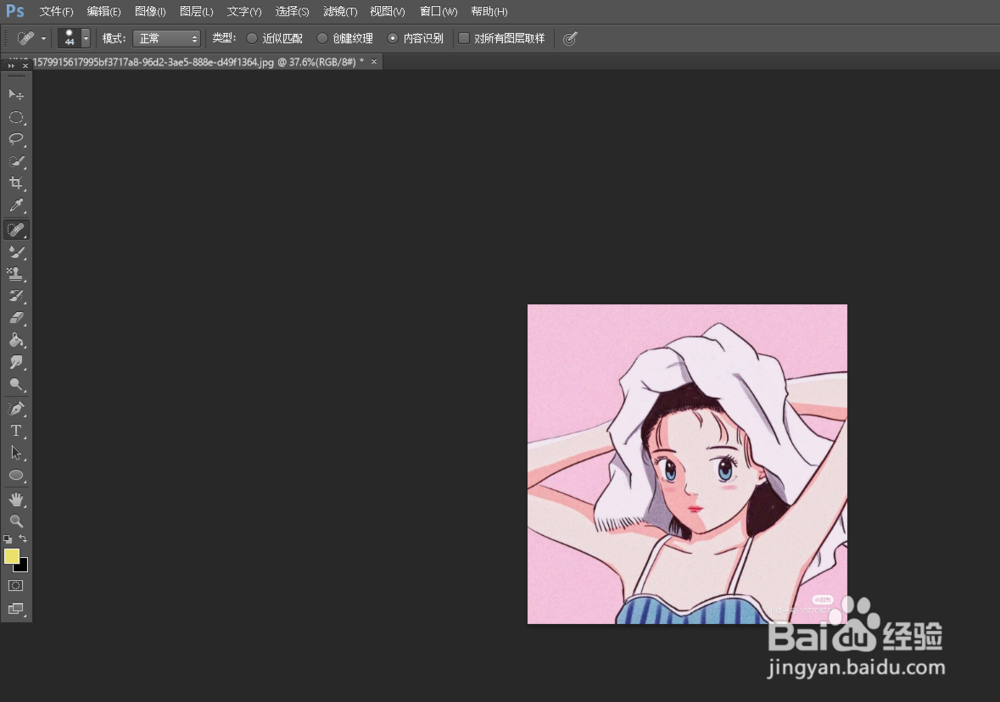The height and width of the screenshot is (702, 1000).
Task: Open the 帮助(H) menu
Action: click(489, 11)
